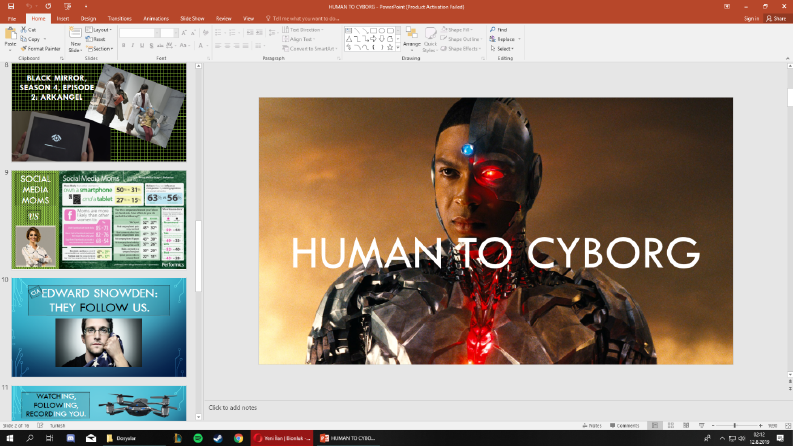Toggle Normal view button in status bar
Viewport: 793px width, 446px height.
point(655,426)
